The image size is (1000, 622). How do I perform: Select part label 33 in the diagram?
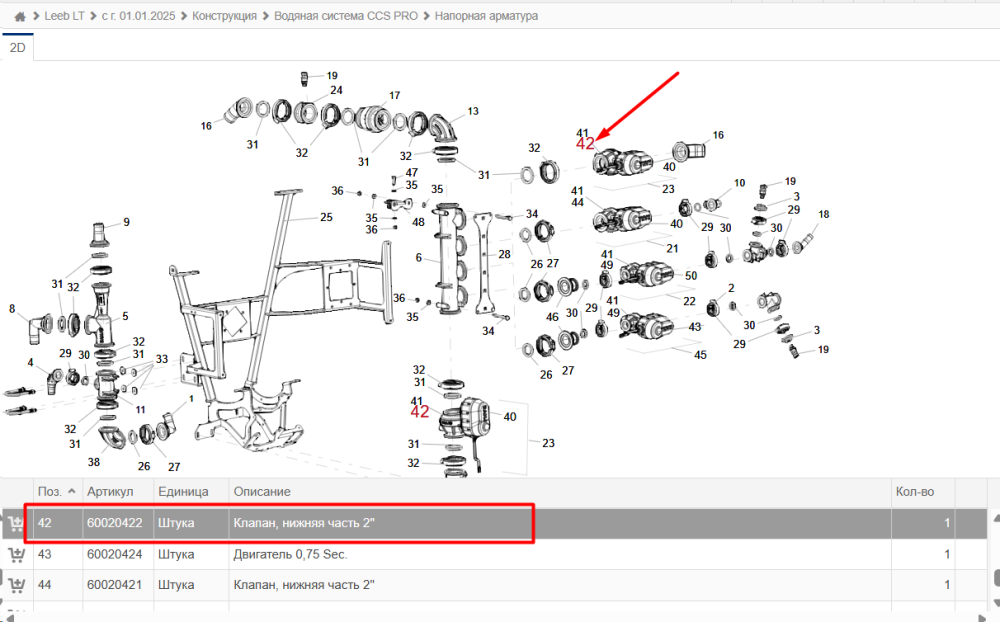162,360
